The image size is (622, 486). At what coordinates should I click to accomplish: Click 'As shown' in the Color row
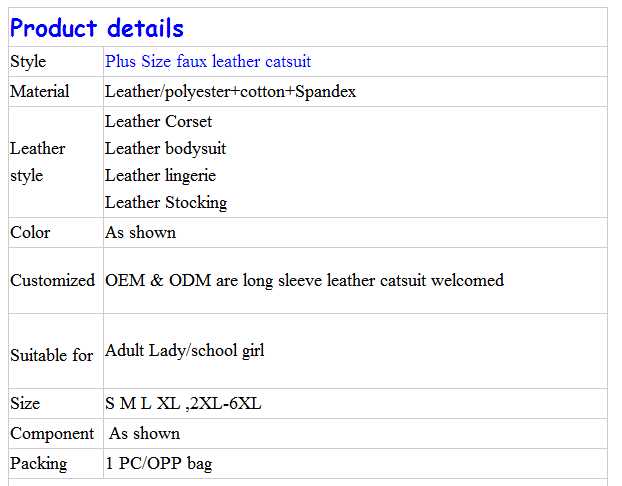[x=140, y=233]
